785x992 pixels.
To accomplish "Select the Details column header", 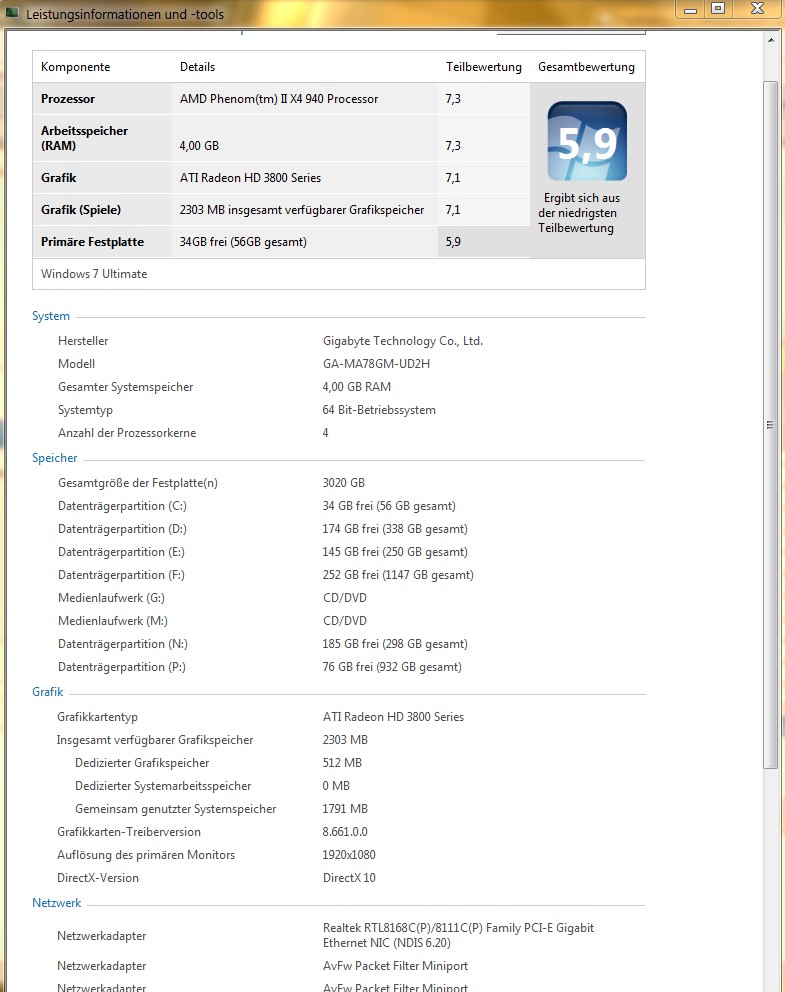I will [197, 67].
